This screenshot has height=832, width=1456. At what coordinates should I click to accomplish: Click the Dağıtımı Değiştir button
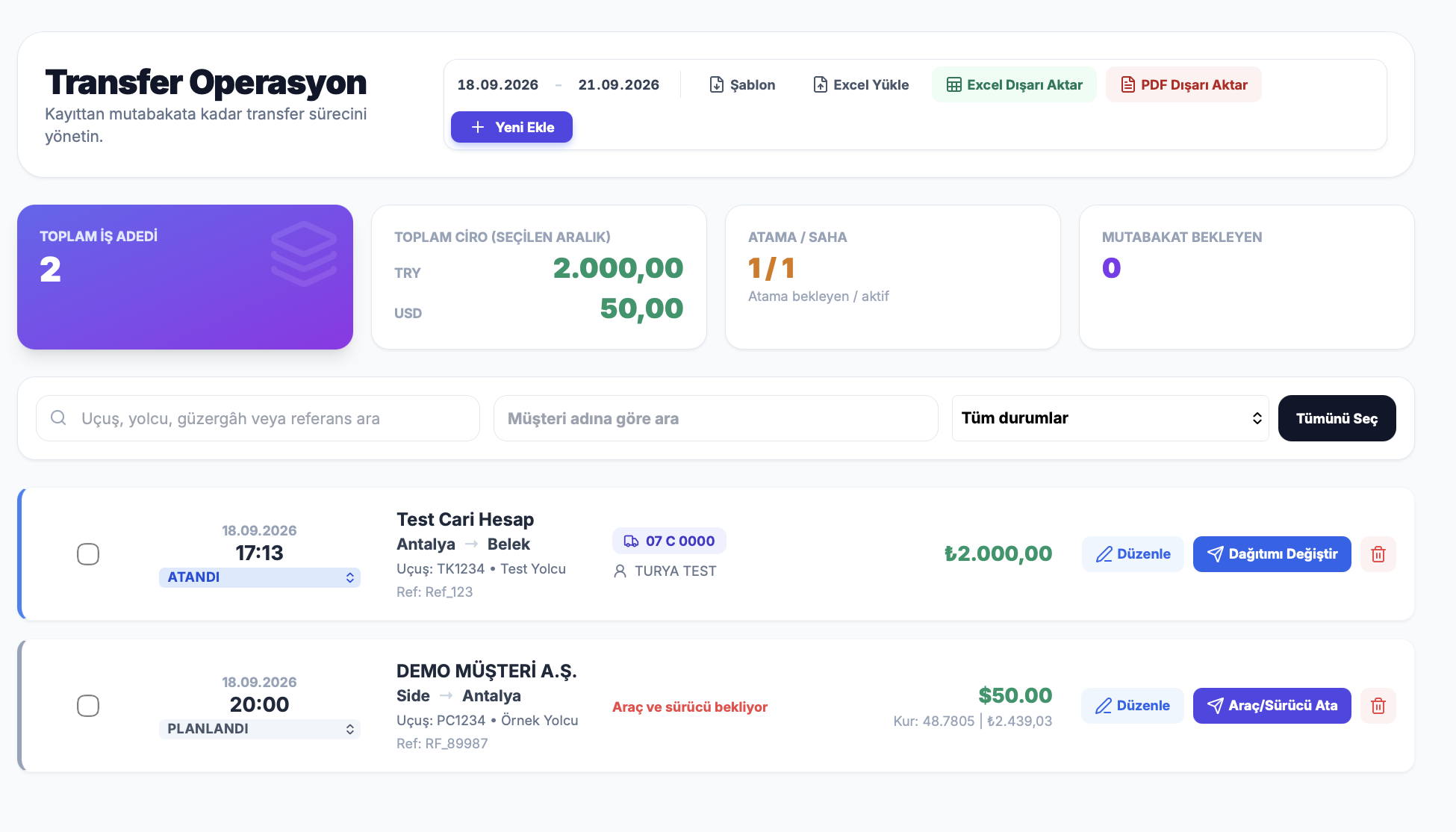[x=1272, y=554]
